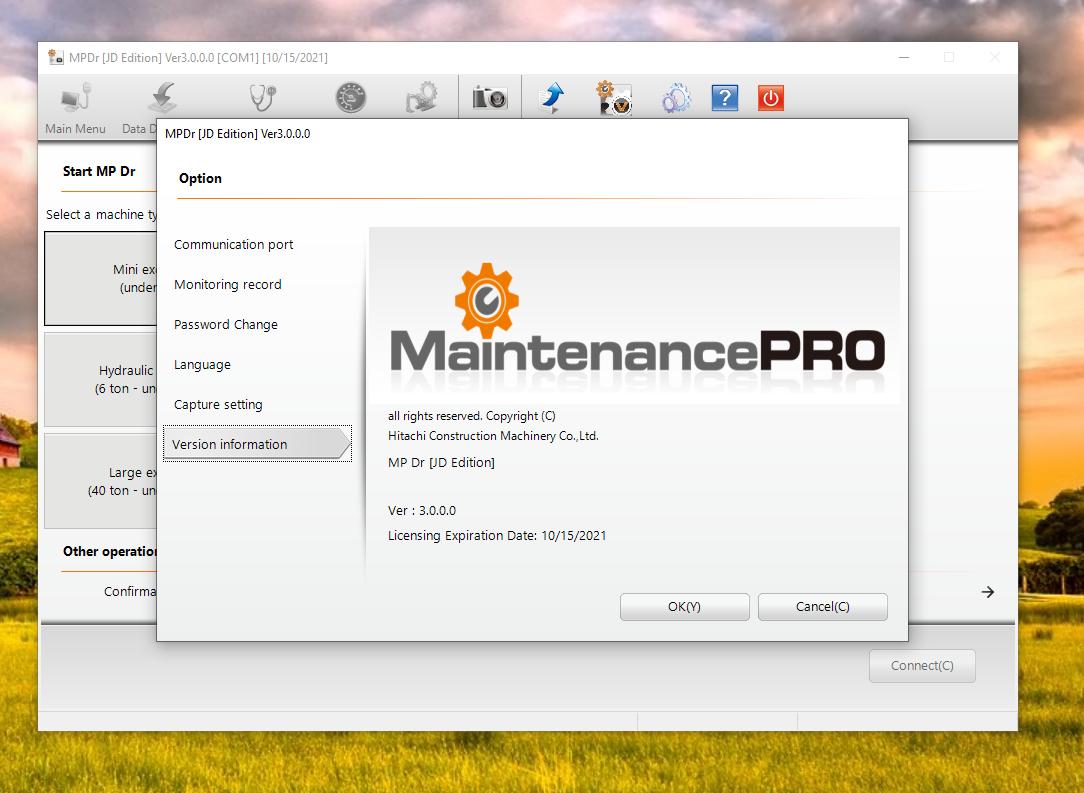1084x793 pixels.
Task: Click the Ver : 3.0.0.0 text
Action: [x=422, y=511]
